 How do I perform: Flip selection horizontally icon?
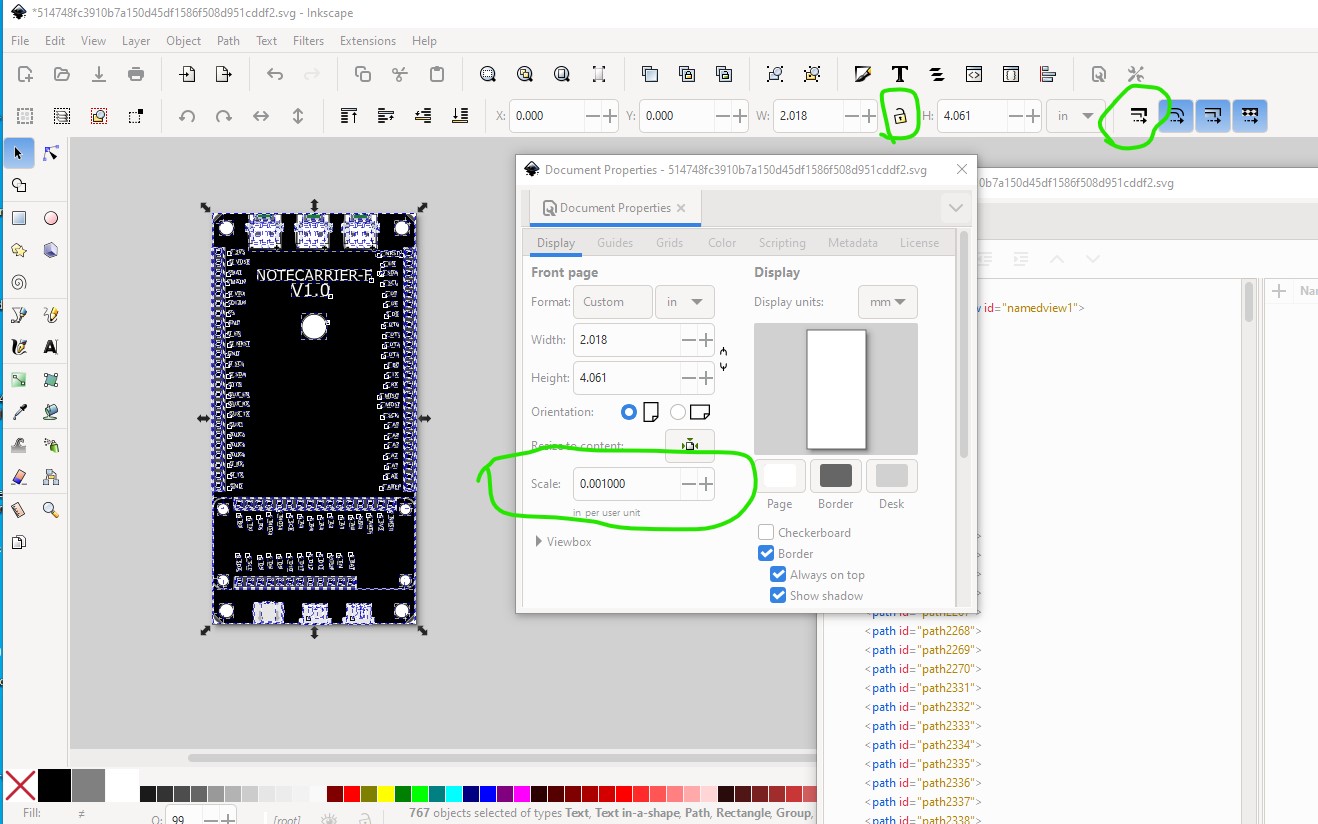click(x=261, y=116)
